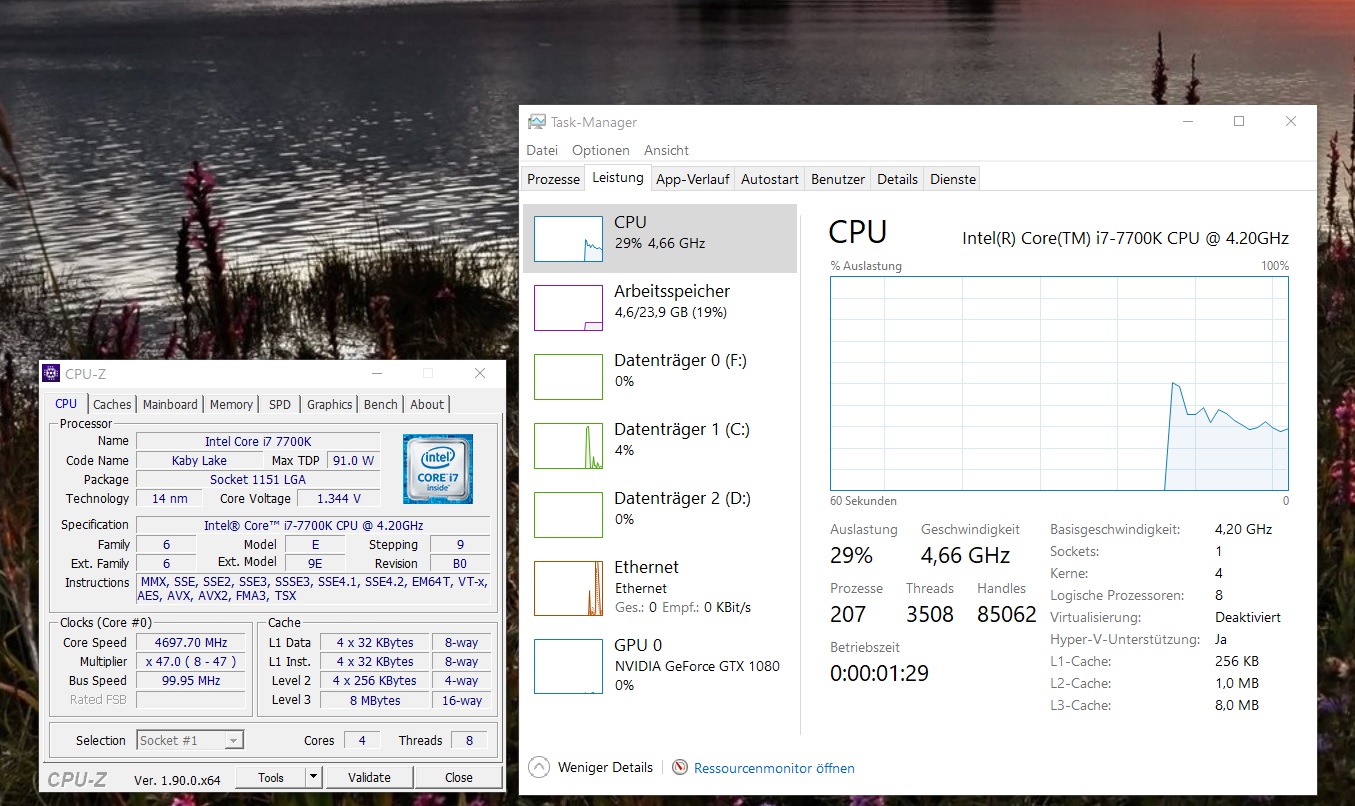This screenshot has height=806, width=1355.
Task: Click the CPU-Z title bar icon
Action: (x=51, y=374)
